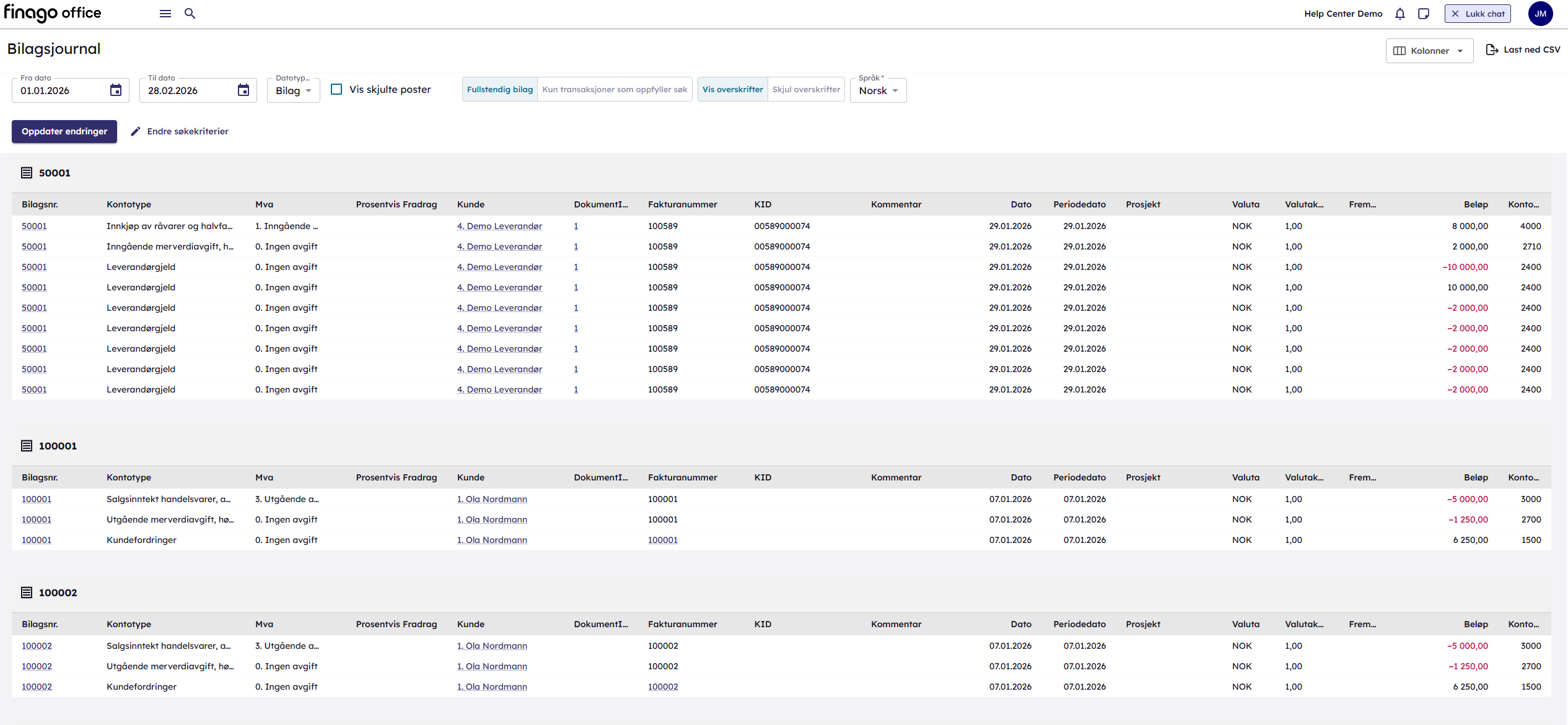Click Oppdater endringer button
The image size is (1568, 725).
[64, 131]
